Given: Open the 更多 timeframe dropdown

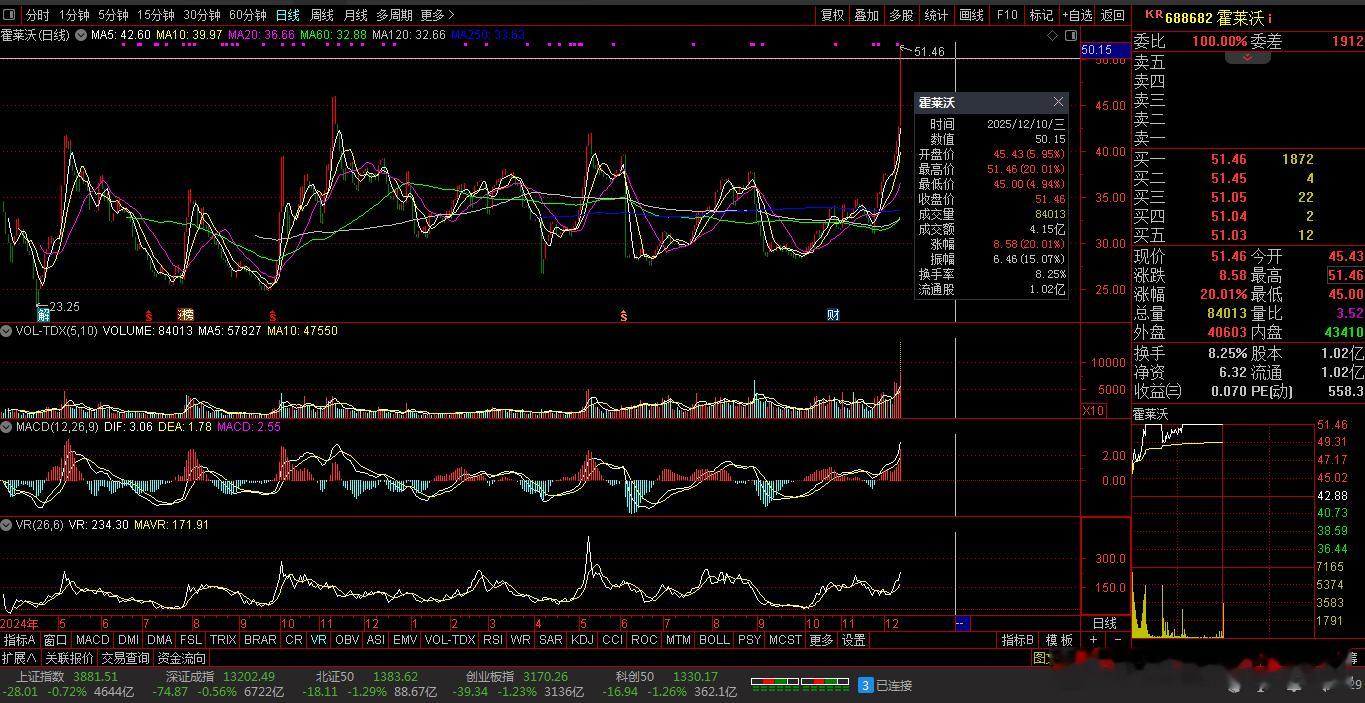Looking at the screenshot, I should pyautogui.click(x=438, y=15).
